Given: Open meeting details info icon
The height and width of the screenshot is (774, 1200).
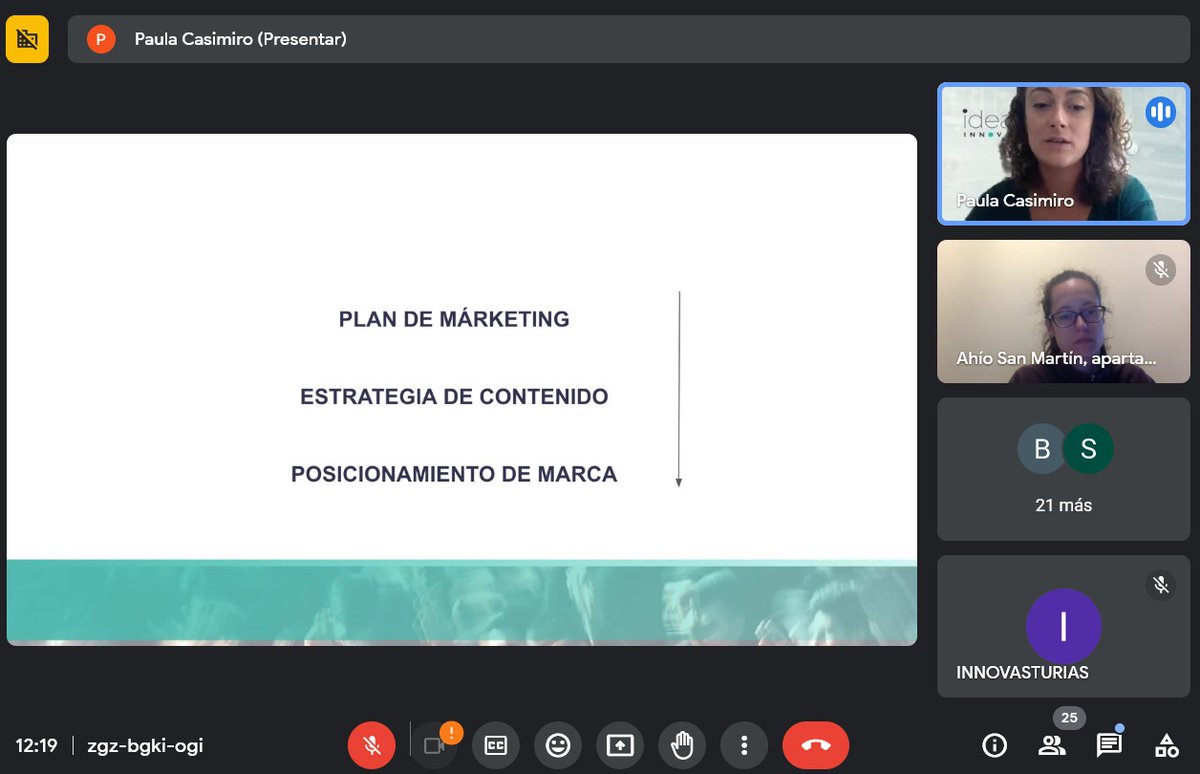Looking at the screenshot, I should 994,745.
